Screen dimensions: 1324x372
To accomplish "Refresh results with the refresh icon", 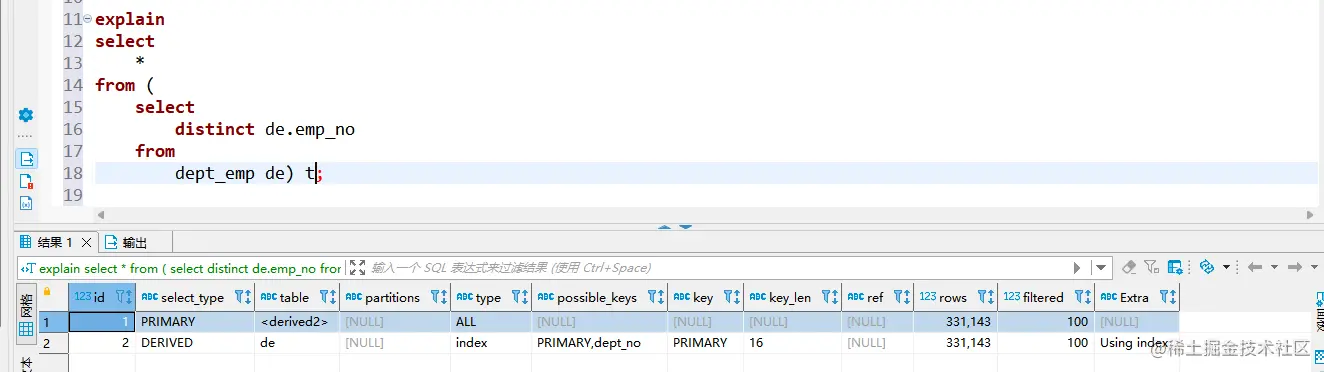I will coord(1206,267).
